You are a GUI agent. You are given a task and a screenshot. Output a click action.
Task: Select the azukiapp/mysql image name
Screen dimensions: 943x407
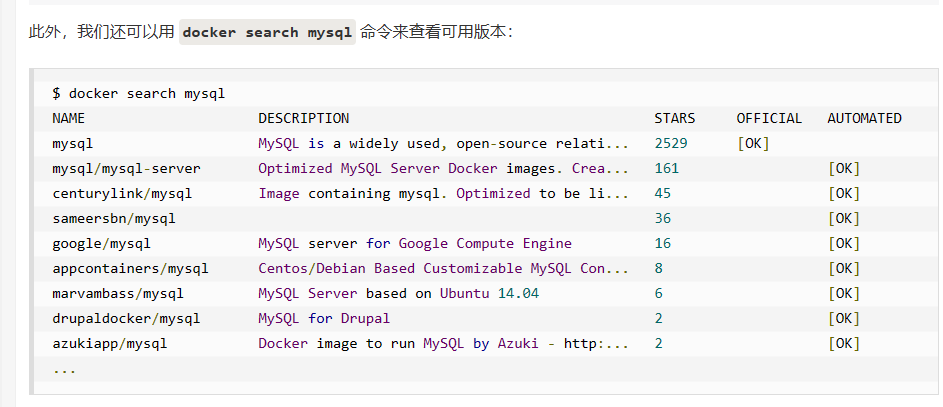pyautogui.click(x=110, y=343)
